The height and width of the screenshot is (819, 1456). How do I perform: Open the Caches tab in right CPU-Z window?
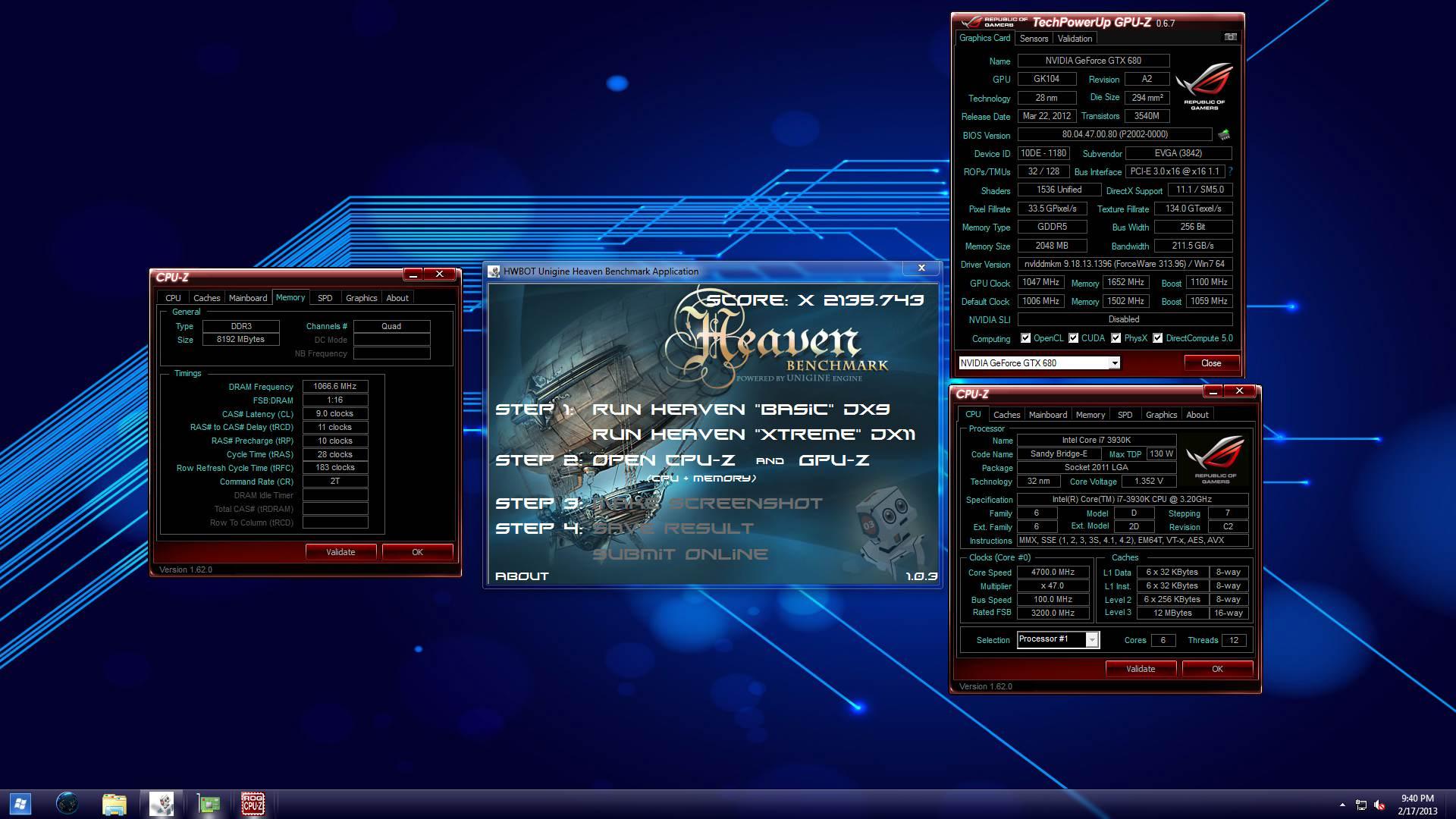[1006, 415]
